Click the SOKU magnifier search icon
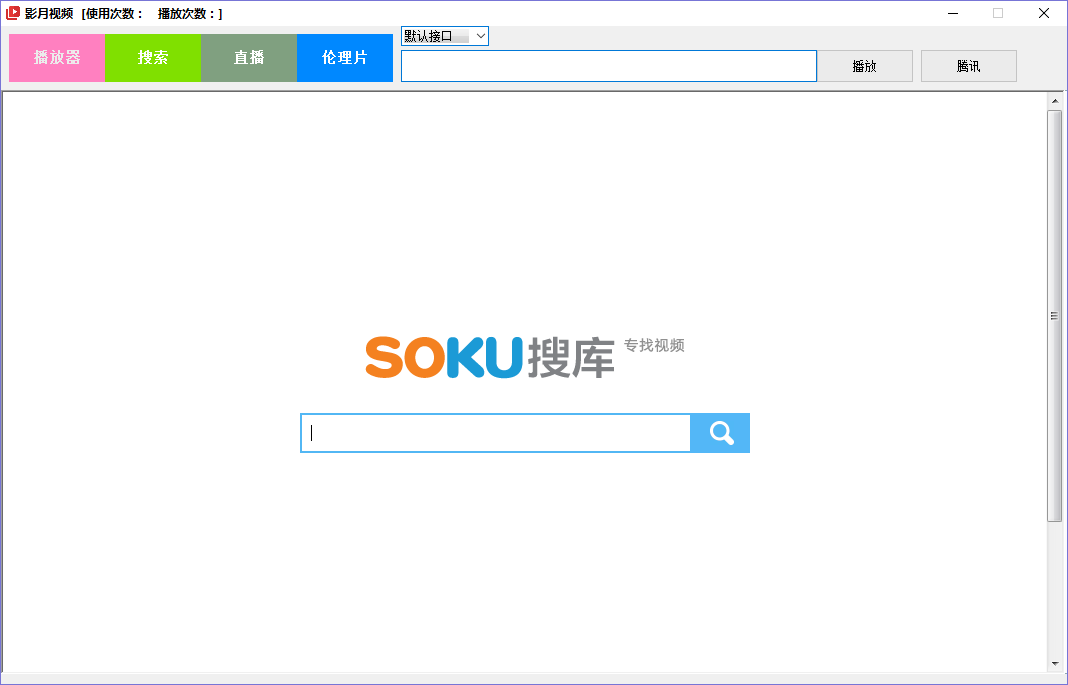 click(x=720, y=432)
